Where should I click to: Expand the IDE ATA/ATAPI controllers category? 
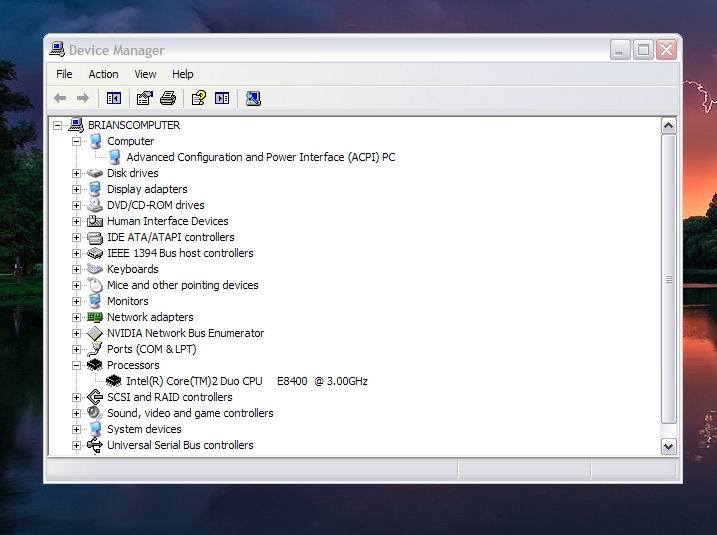click(x=76, y=237)
